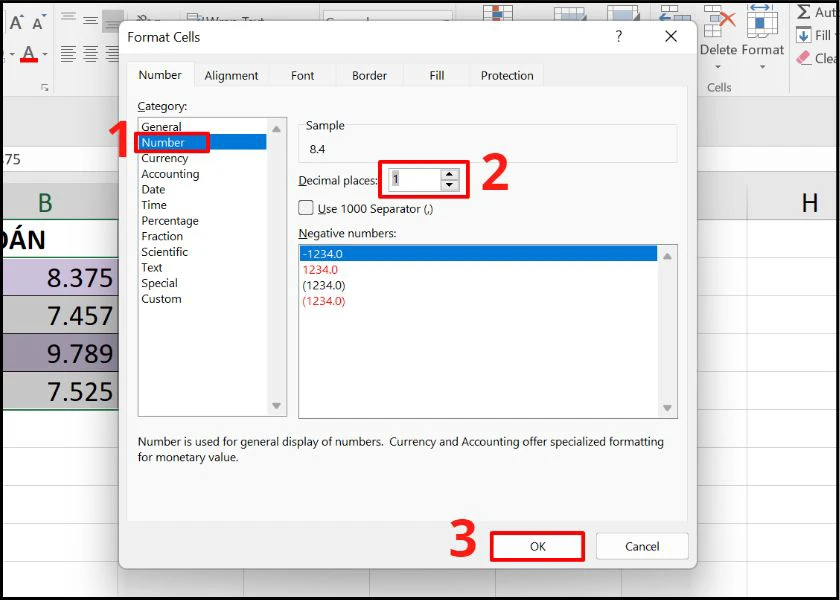Choose red 1234.0 negative number format
The image size is (840, 600).
pyautogui.click(x=478, y=269)
